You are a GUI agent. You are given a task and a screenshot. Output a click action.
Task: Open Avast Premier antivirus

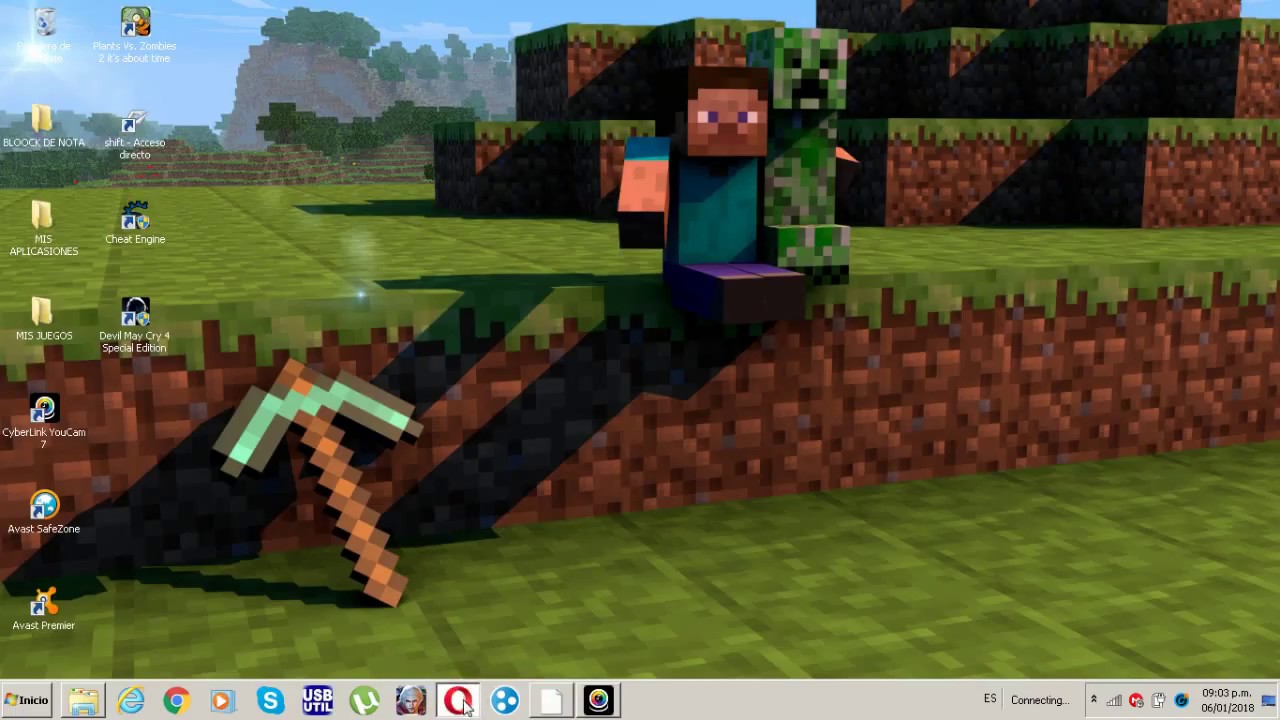(43, 609)
